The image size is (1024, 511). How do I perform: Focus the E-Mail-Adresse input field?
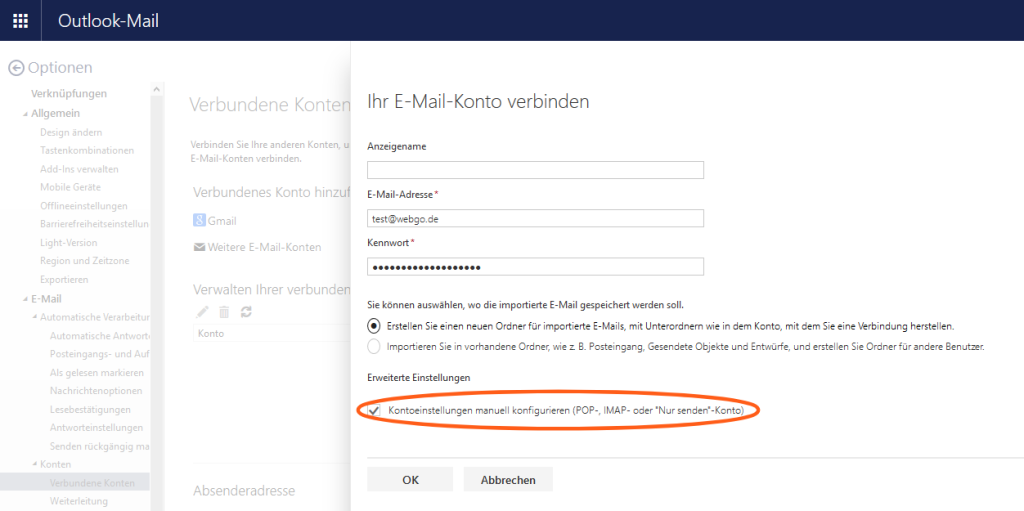coord(536,218)
